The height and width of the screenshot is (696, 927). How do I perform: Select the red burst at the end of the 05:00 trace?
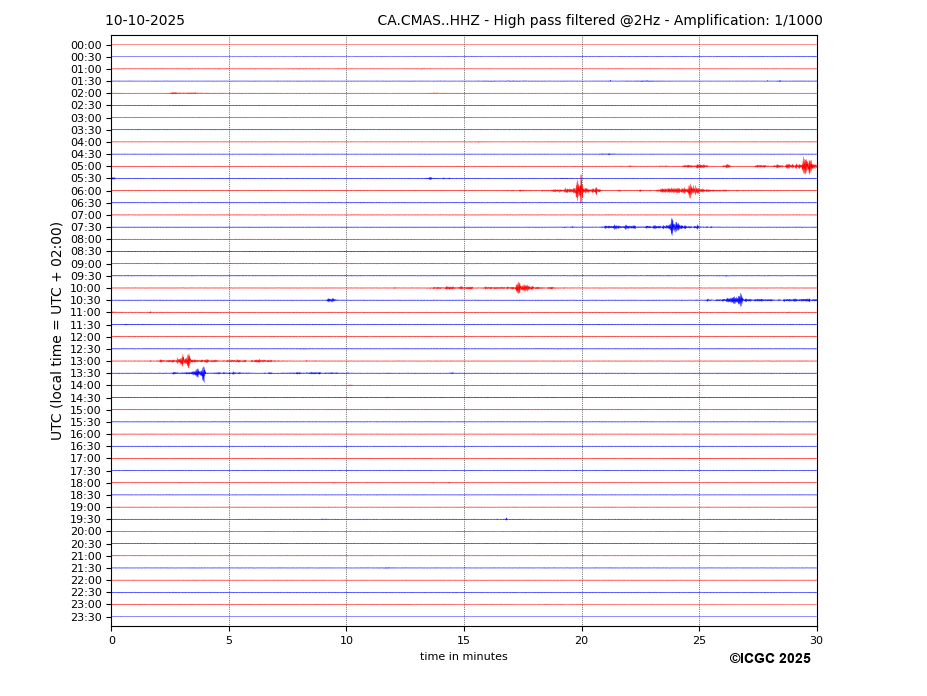806,166
